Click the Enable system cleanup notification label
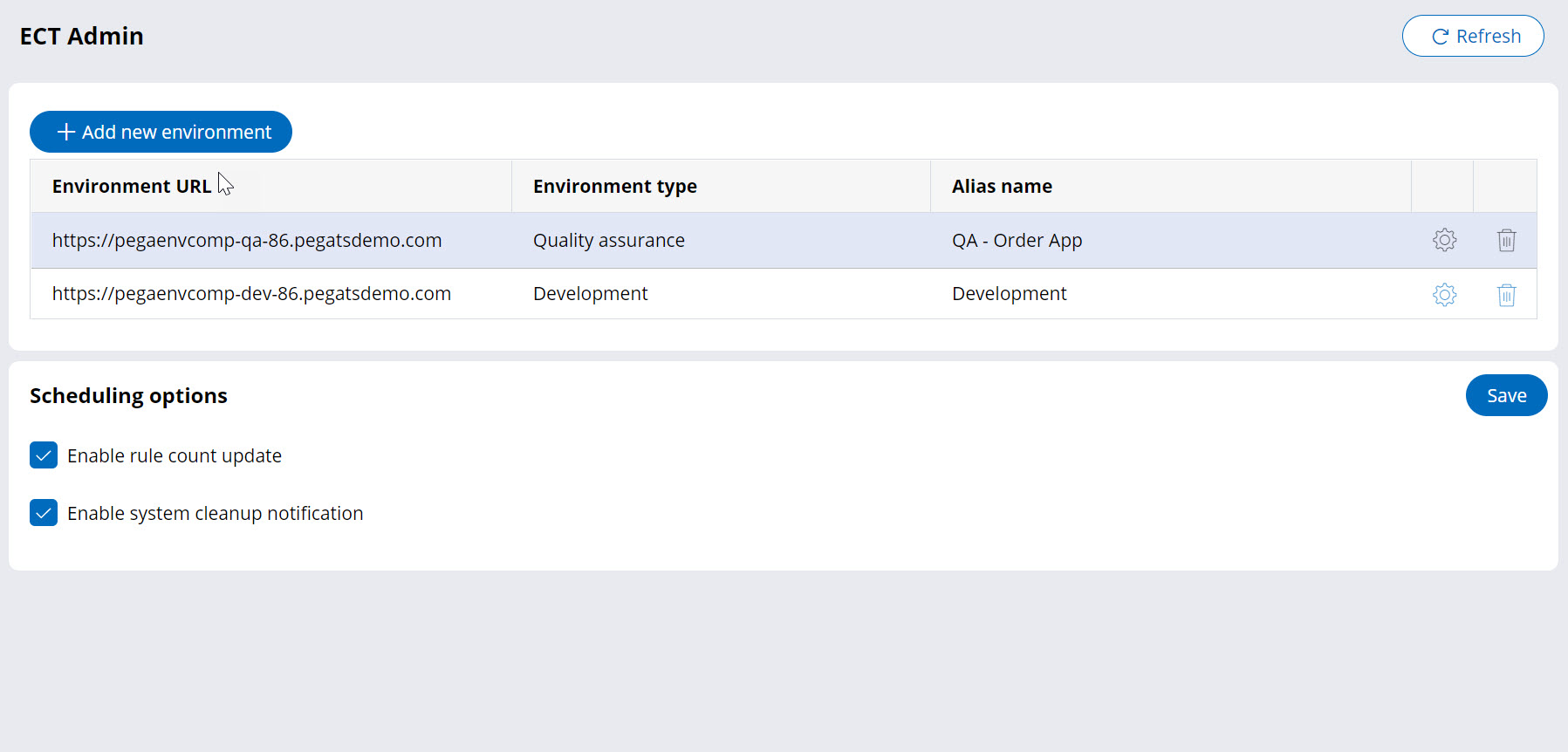 pos(215,514)
